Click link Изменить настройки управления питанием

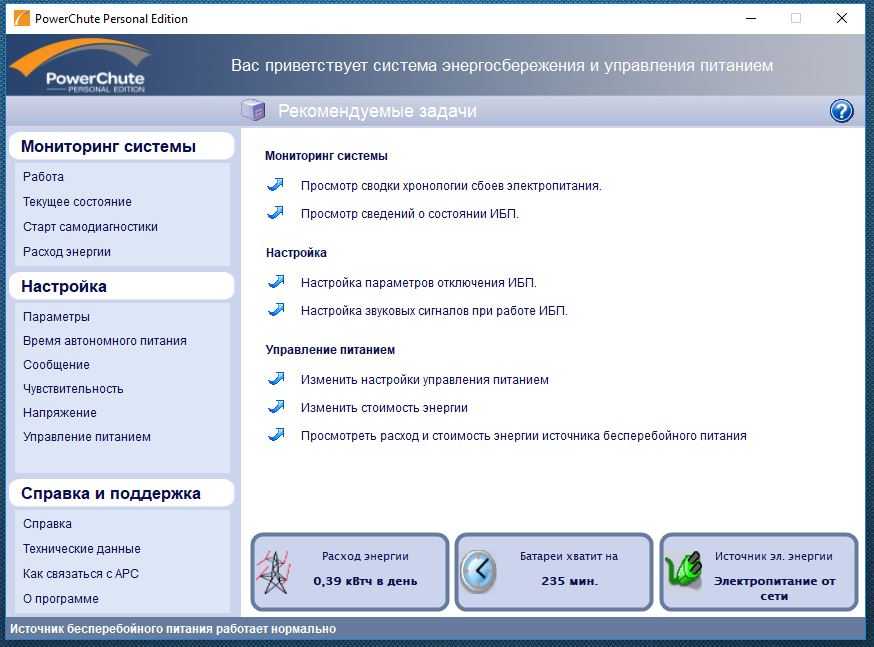[x=424, y=380]
